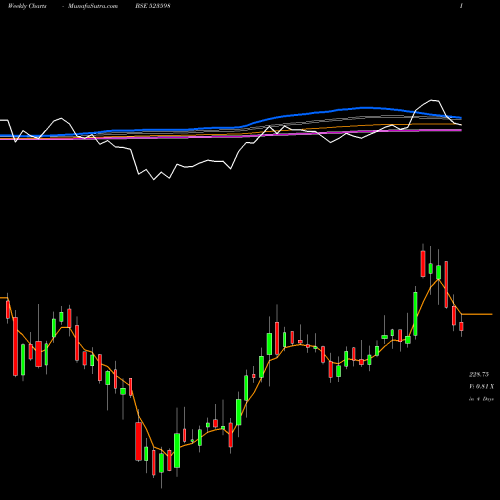Click the 'Weekly Charts' title text
Image resolution: width=500 pixels, height=500 pixels.
point(27,6)
